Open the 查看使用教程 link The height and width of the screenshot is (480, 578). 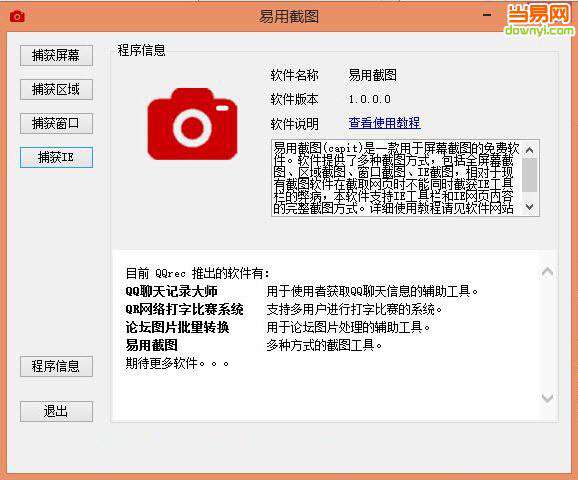coord(384,123)
